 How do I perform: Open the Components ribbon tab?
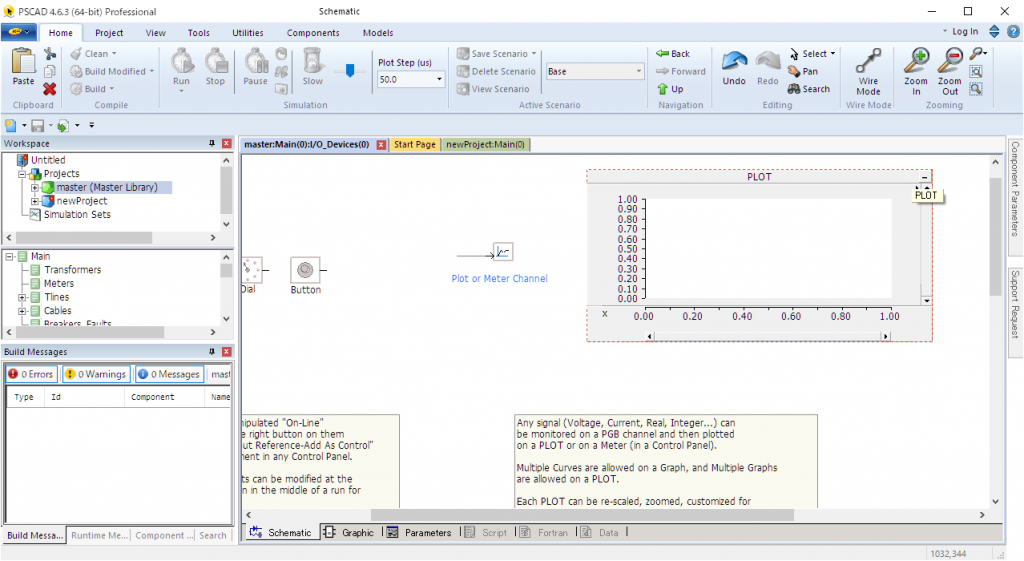coord(312,33)
